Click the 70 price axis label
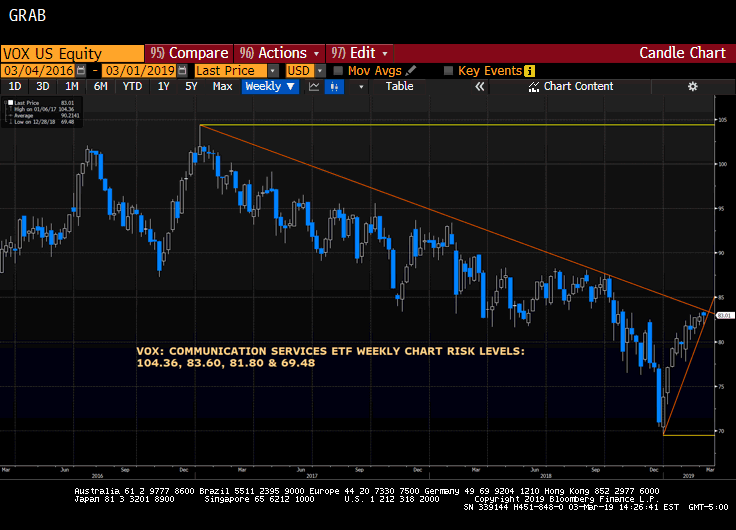This screenshot has width=736, height=530. click(x=721, y=431)
